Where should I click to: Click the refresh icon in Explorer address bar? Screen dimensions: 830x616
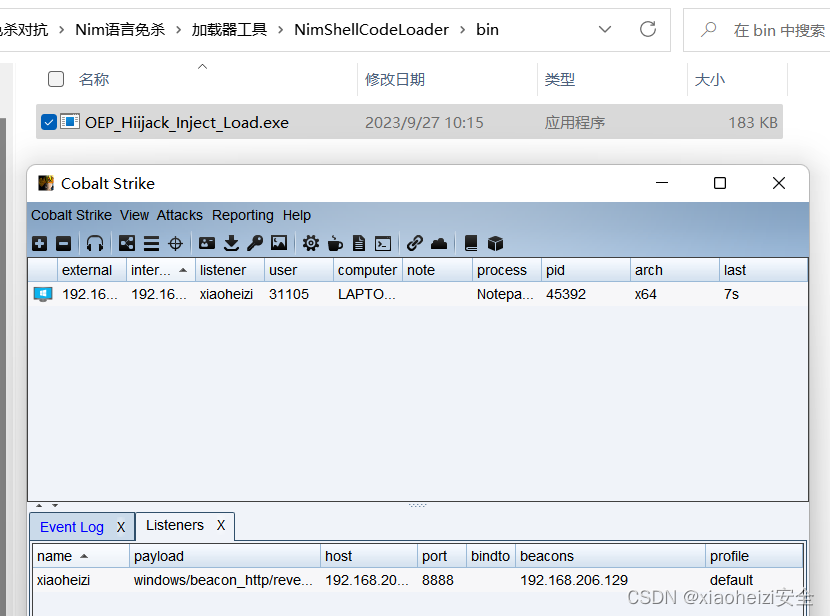(648, 29)
